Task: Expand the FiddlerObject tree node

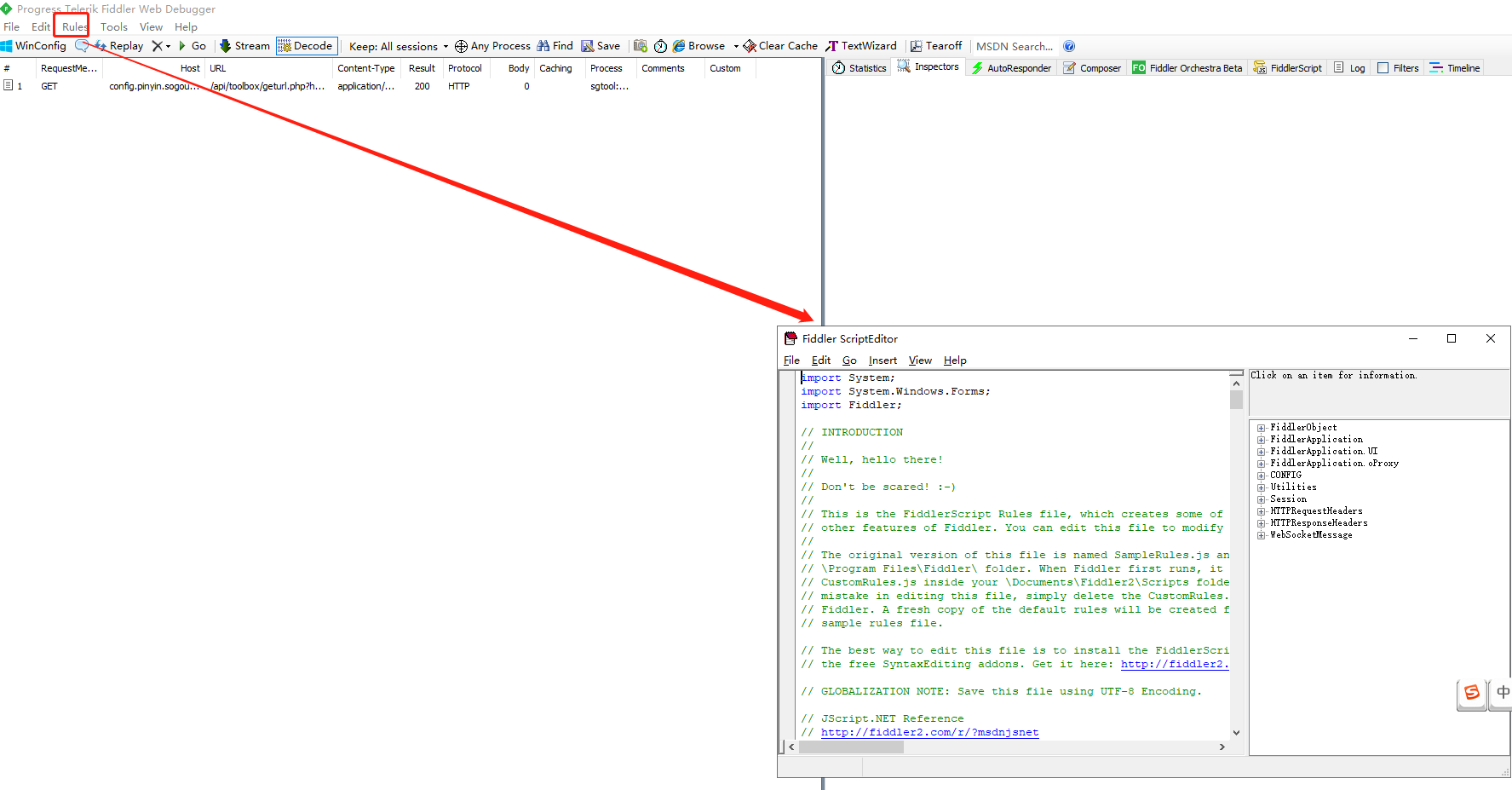Action: (x=1261, y=428)
